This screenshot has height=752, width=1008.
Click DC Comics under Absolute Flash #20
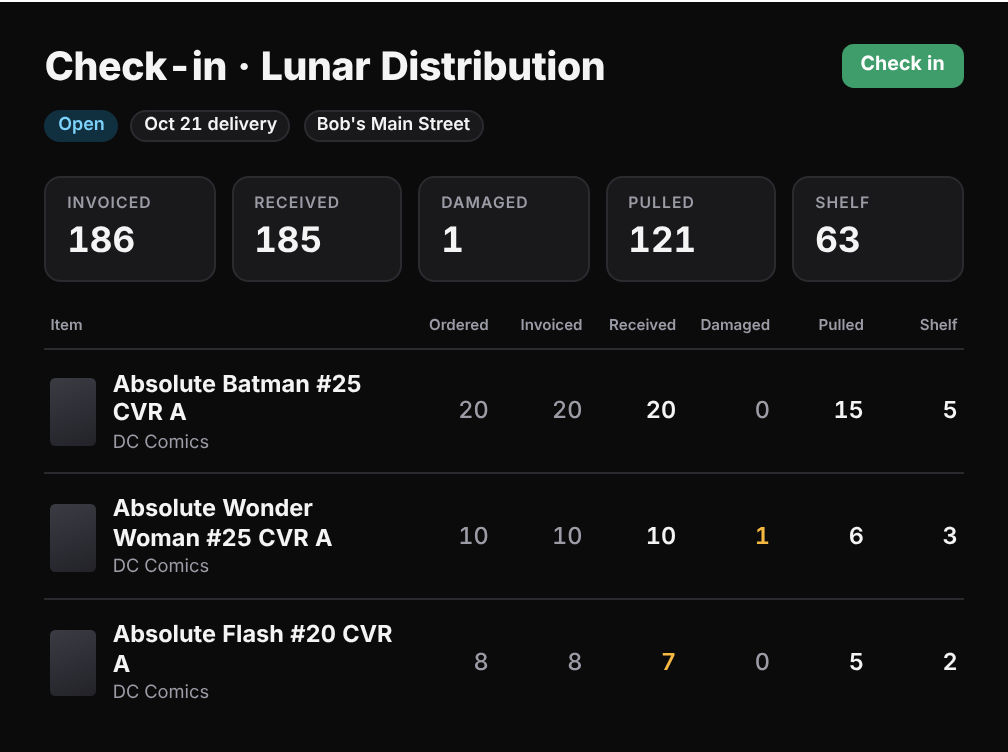pyautogui.click(x=161, y=692)
